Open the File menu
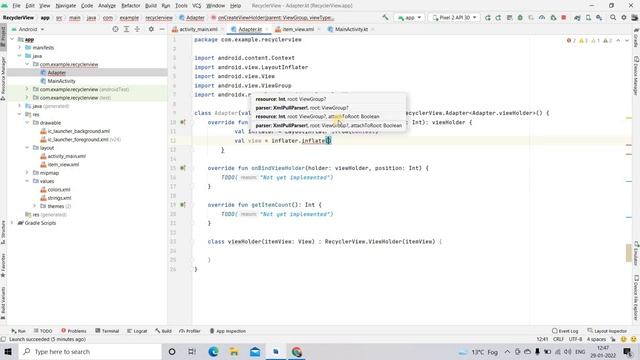The image size is (640, 360). pyautogui.click(x=16, y=6)
